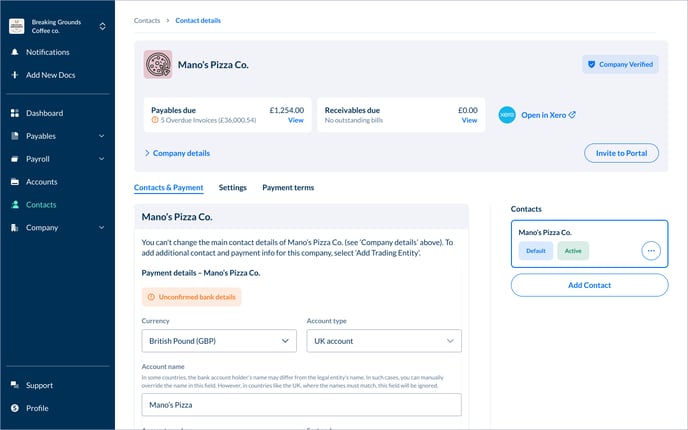Click the external link icon beside Open in Xero
The width and height of the screenshot is (688, 430).
572,115
